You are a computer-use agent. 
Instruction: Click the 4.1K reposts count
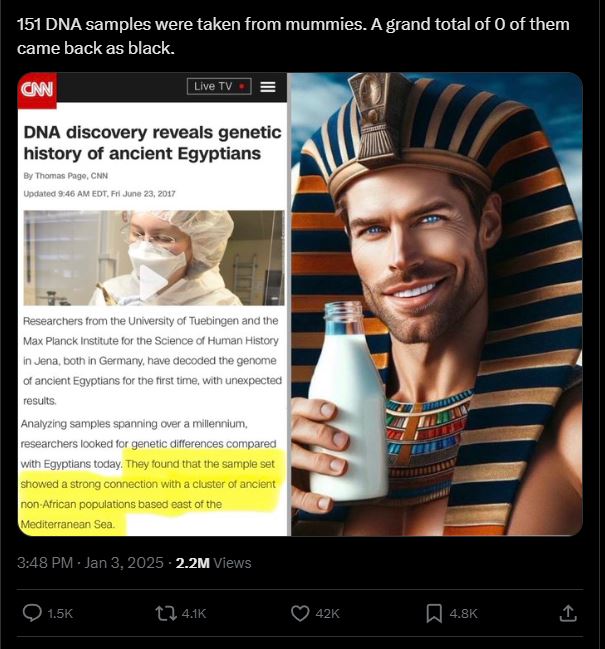194,613
